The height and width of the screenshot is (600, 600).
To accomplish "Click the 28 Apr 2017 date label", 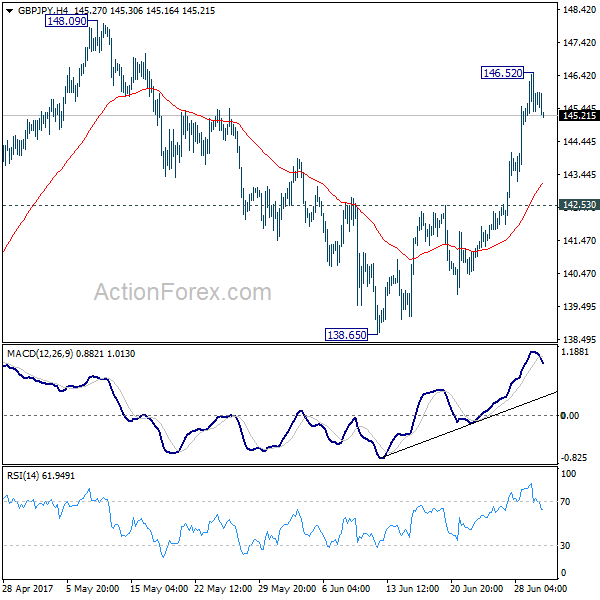I will coord(28,588).
